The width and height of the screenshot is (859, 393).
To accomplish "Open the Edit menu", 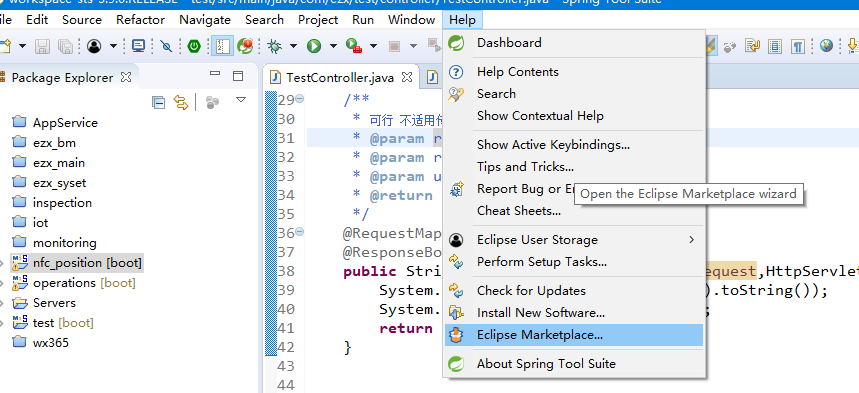I will pyautogui.click(x=37, y=20).
